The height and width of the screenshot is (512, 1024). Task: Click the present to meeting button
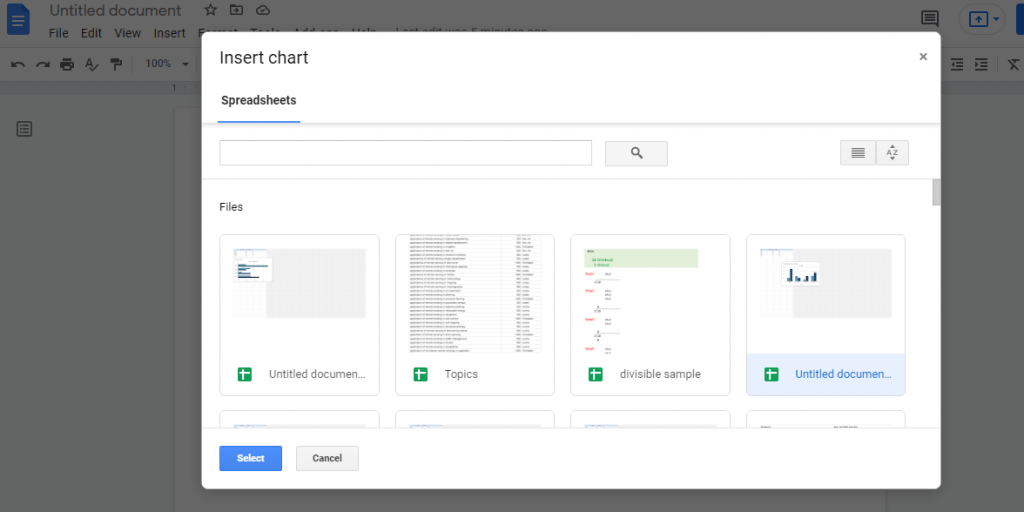978,20
